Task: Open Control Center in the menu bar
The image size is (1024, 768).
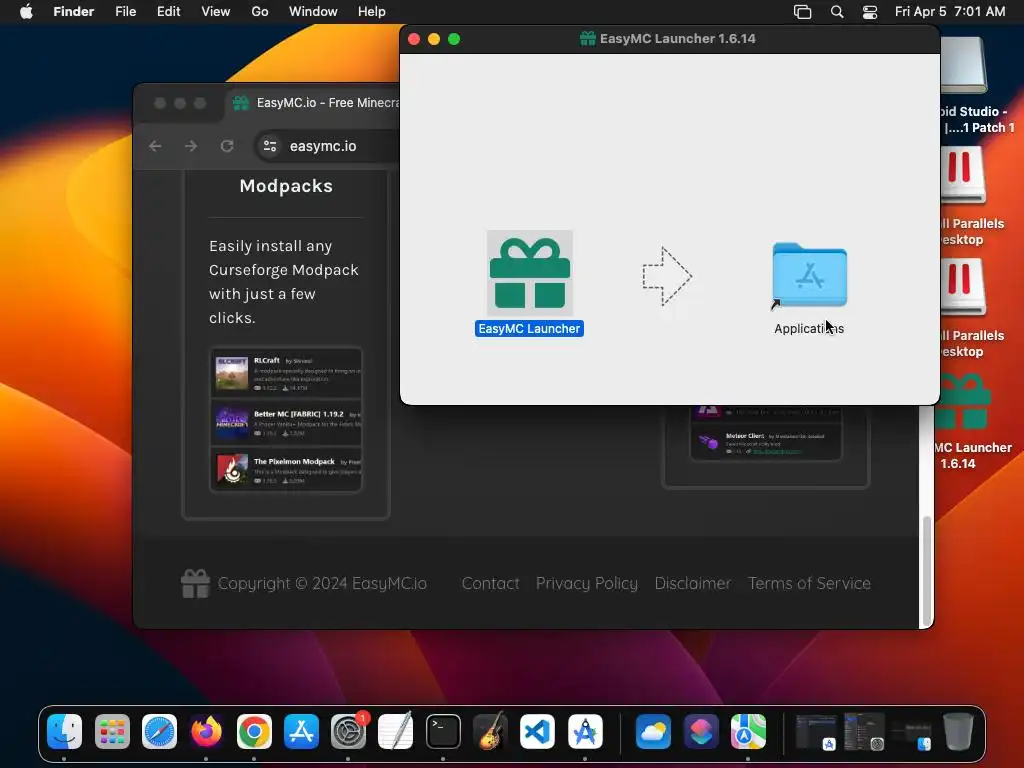Action: (x=870, y=12)
